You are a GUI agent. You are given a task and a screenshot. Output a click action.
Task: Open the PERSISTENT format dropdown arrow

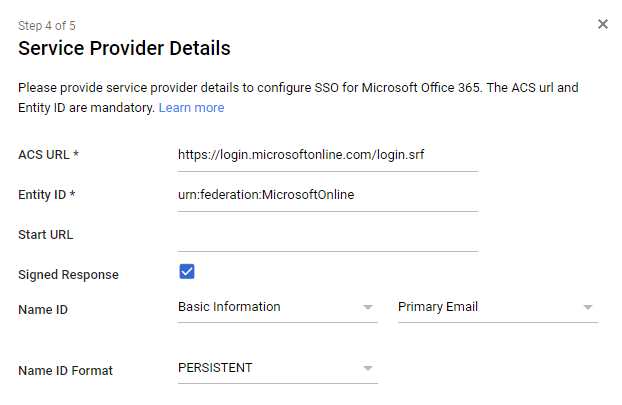click(x=367, y=368)
